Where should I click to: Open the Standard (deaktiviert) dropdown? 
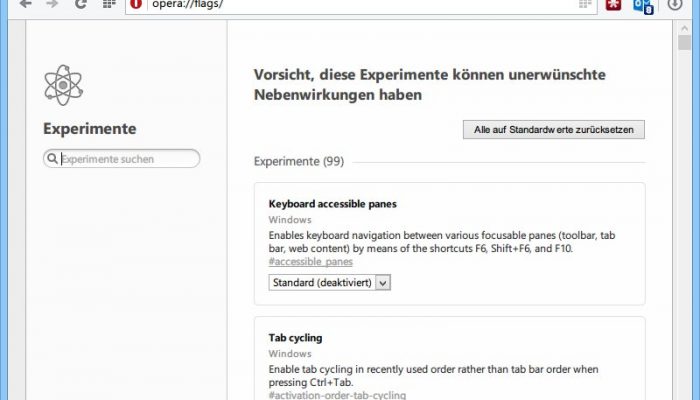[x=329, y=283]
